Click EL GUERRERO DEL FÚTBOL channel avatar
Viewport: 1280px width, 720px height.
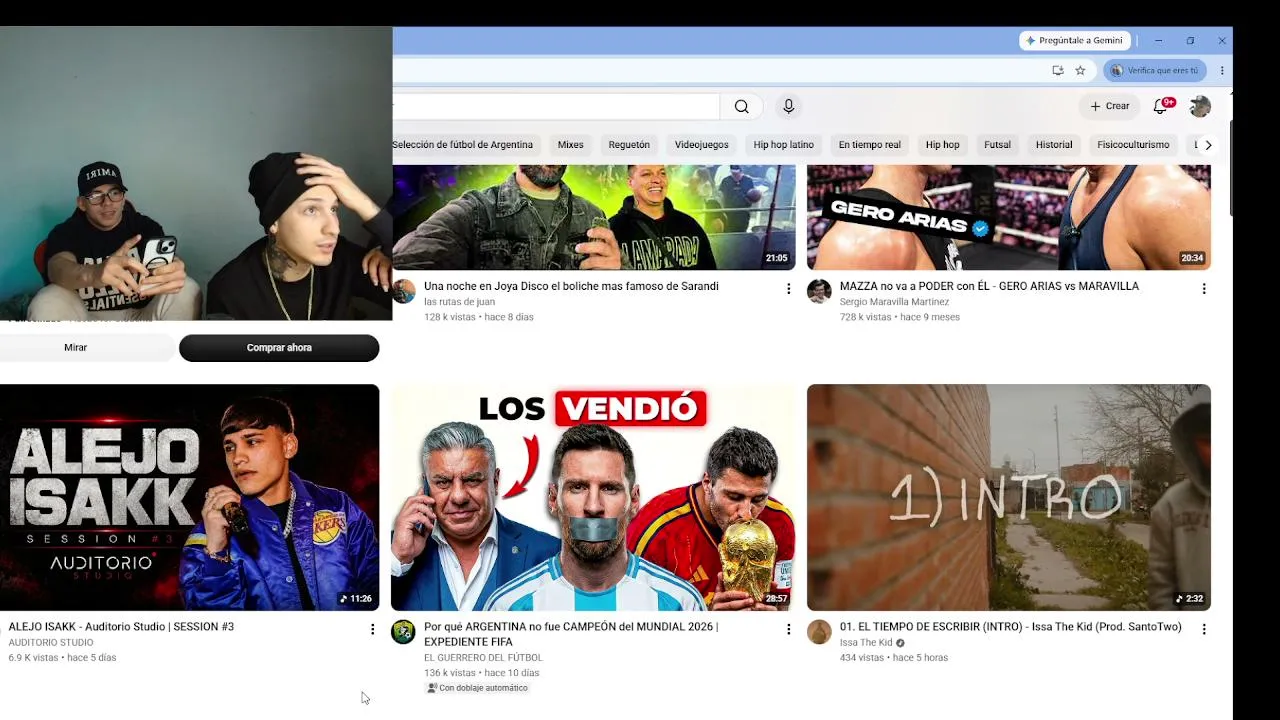click(403, 632)
